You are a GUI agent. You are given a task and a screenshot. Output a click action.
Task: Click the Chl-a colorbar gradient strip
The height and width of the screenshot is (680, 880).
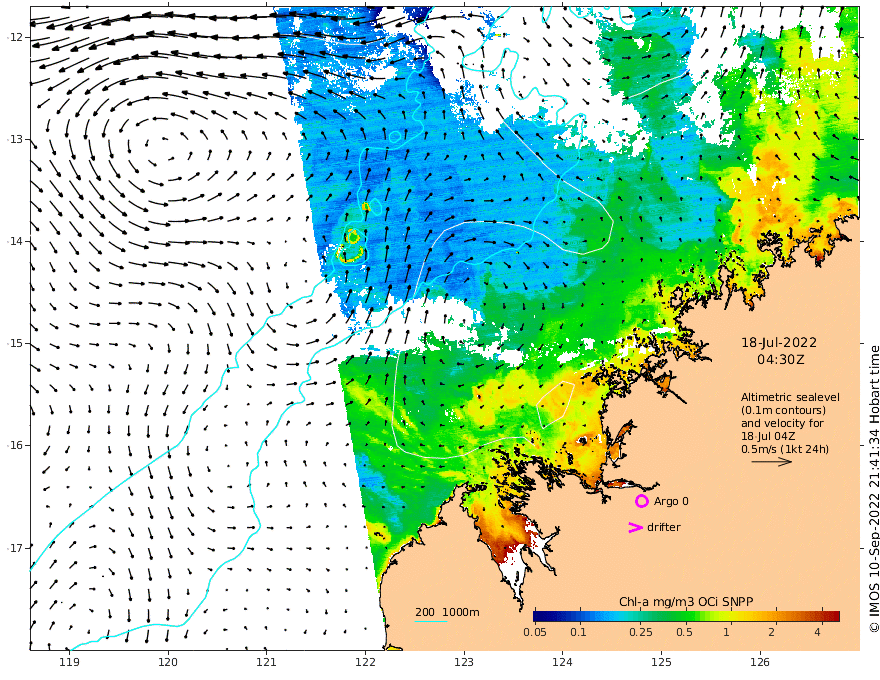click(x=686, y=616)
